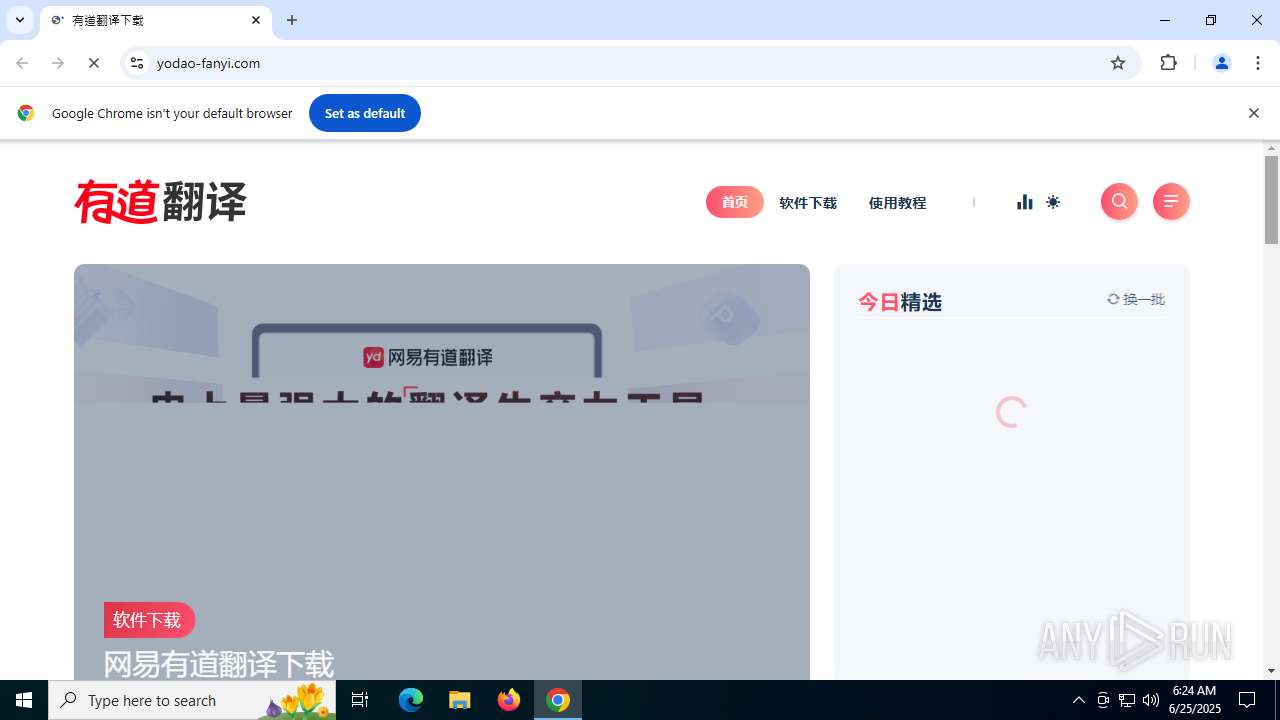Expand the tab search dropdown arrow
Viewport: 1280px width, 720px height.
point(20,20)
